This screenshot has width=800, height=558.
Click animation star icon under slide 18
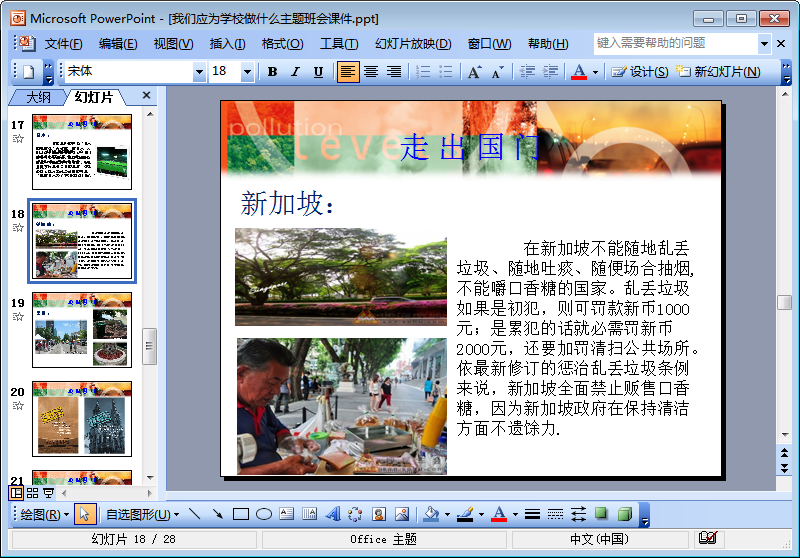(18, 227)
